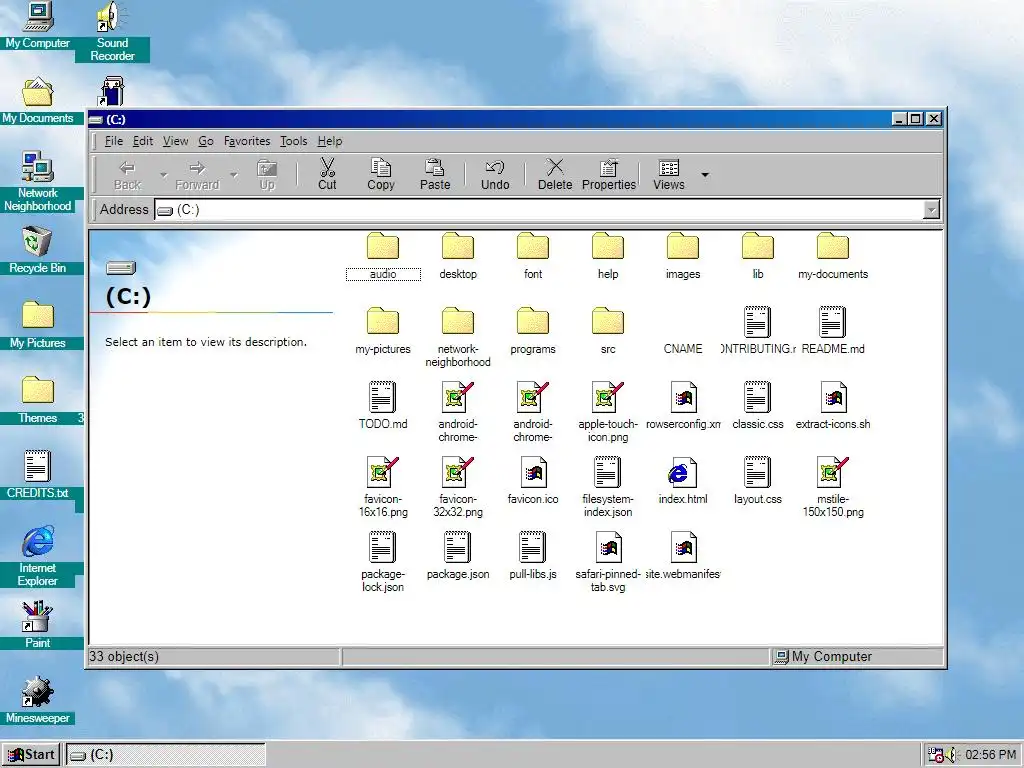Click the Internet Explorer desktop icon
Image resolution: width=1024 pixels, height=768 pixels.
coord(37,555)
